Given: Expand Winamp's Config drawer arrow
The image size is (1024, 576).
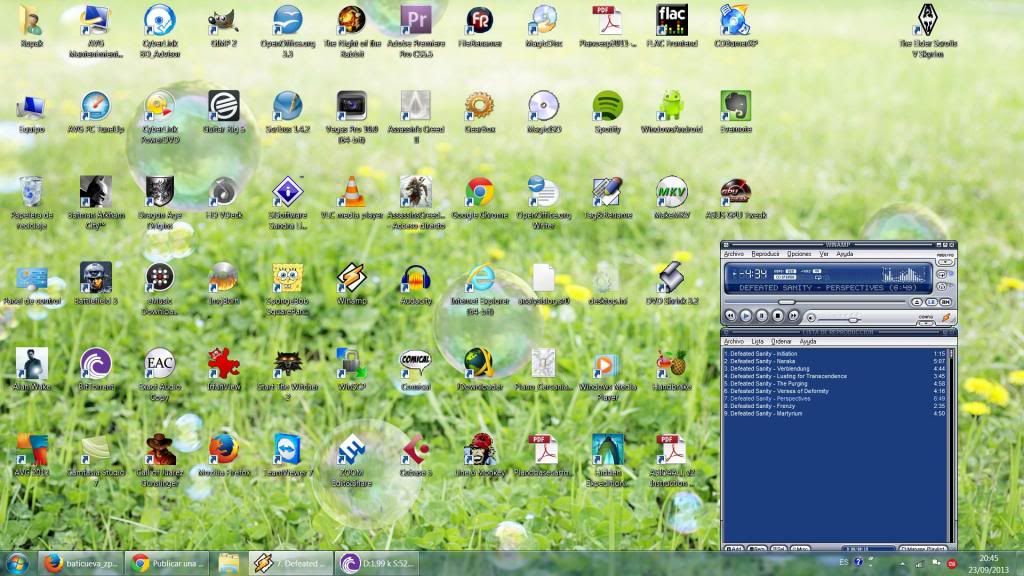Looking at the screenshot, I should coord(926,323).
